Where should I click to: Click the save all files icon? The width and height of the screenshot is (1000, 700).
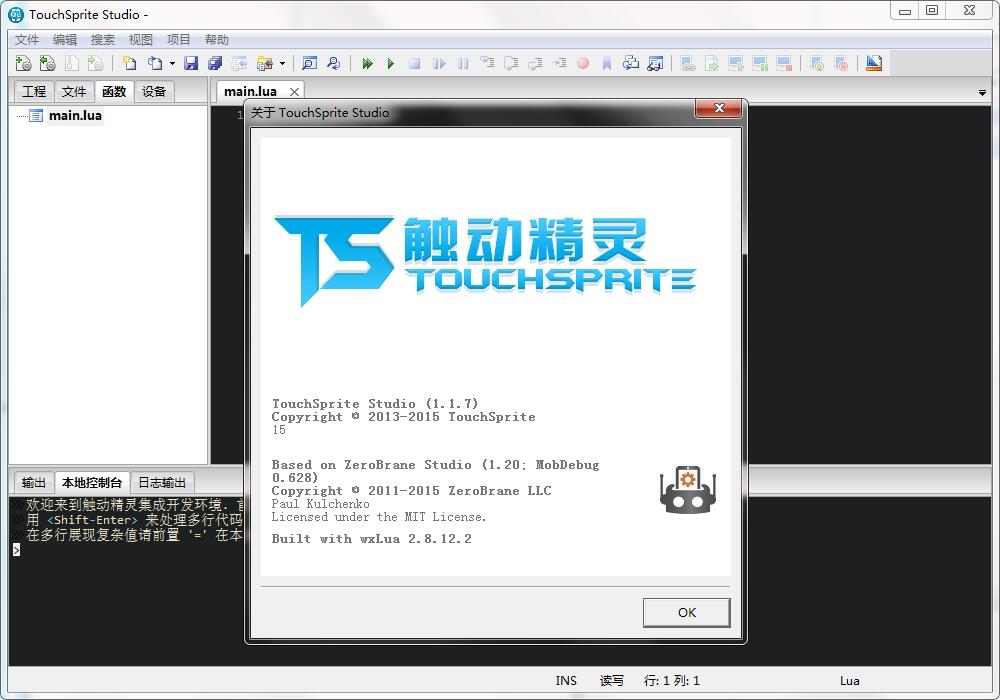[x=215, y=63]
